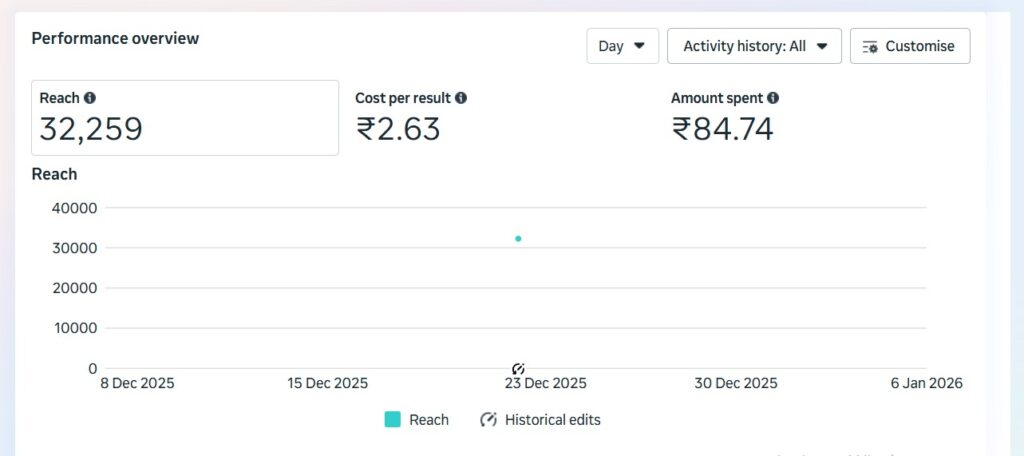The width and height of the screenshot is (1024, 456).
Task: Click the teal Reach legend swatch
Action: point(393,420)
